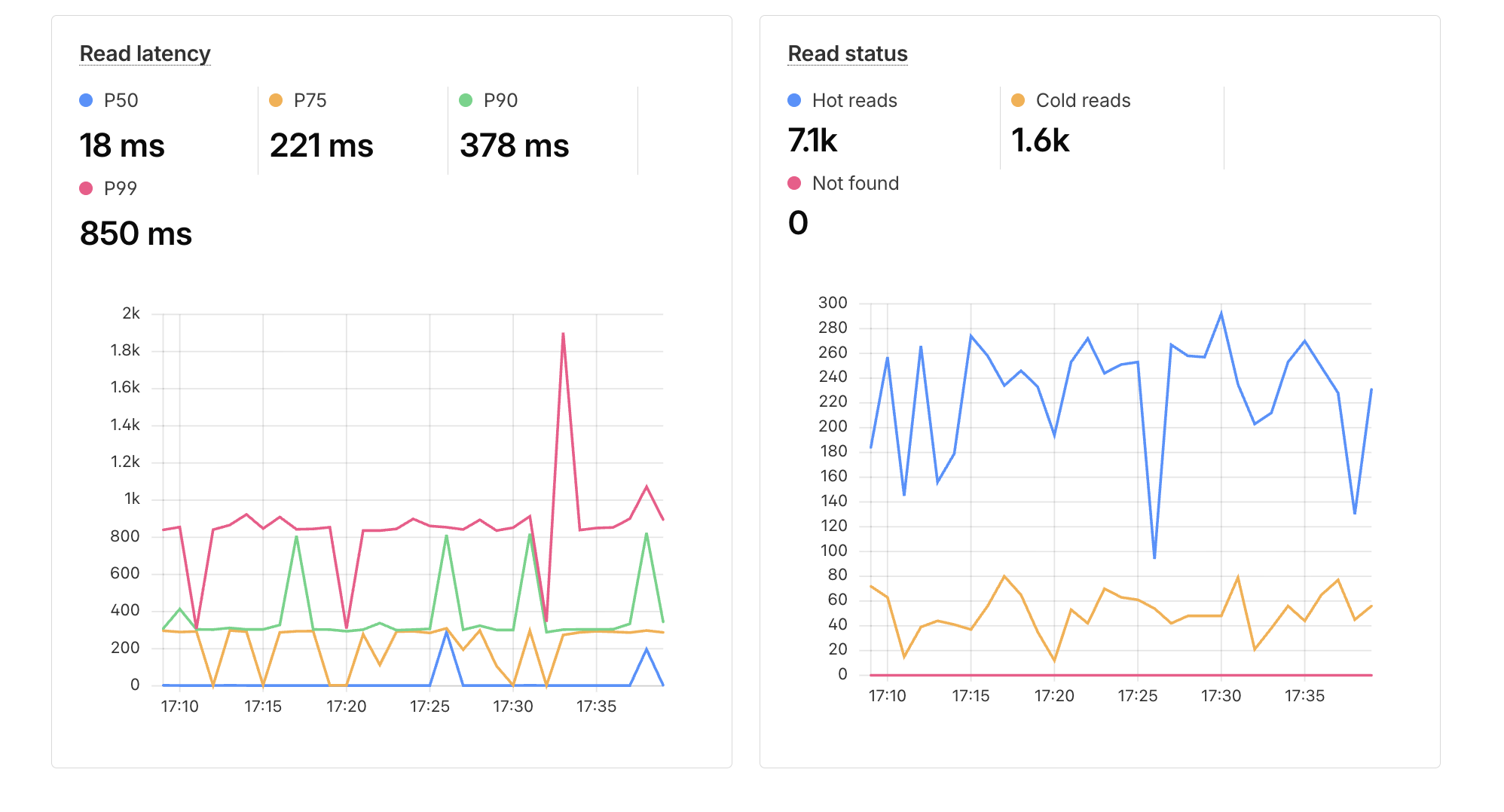The width and height of the screenshot is (1504, 812).
Task: Click the P99 spike peak near 1.8k
Action: tap(563, 334)
